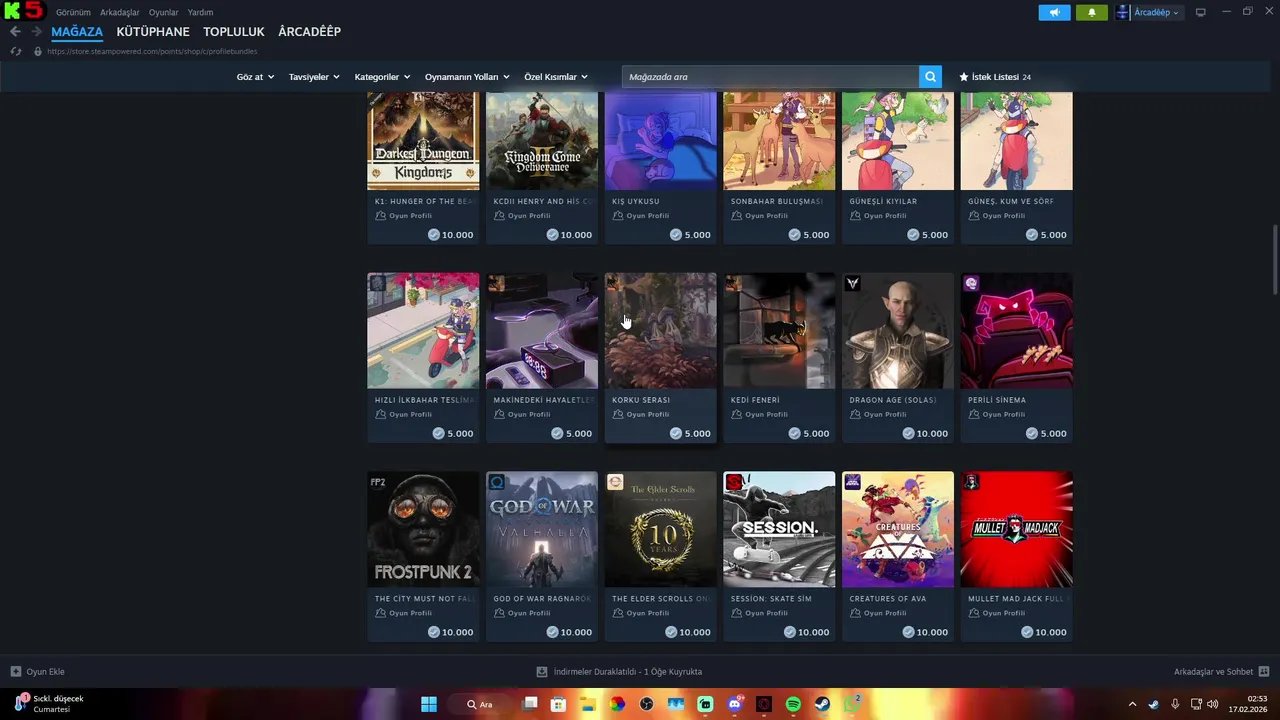
Task: Open the Windows Start menu
Action: point(429,704)
